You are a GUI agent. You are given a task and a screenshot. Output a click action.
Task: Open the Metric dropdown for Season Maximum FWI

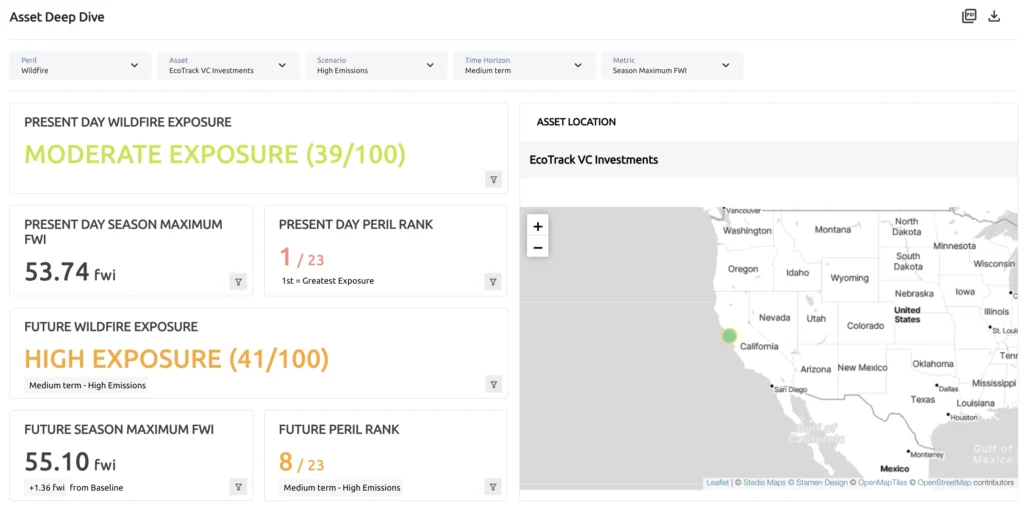coord(672,66)
